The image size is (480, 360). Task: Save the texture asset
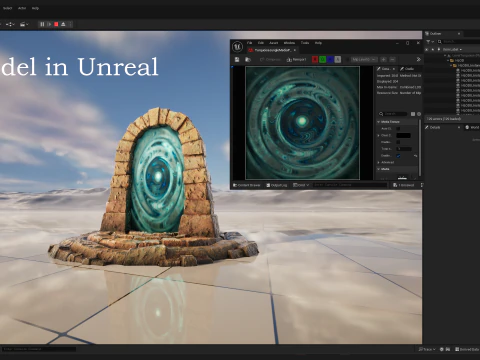pos(237,59)
